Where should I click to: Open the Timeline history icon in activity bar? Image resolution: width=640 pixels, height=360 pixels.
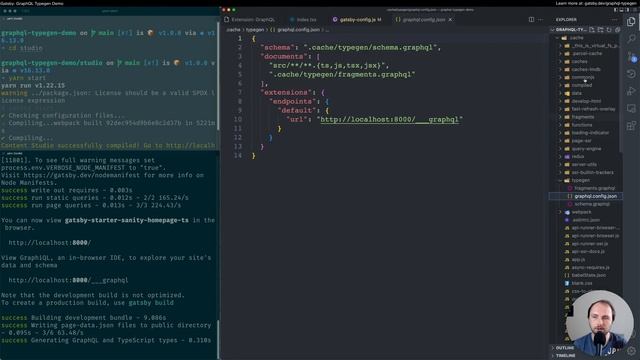(x=631, y=74)
